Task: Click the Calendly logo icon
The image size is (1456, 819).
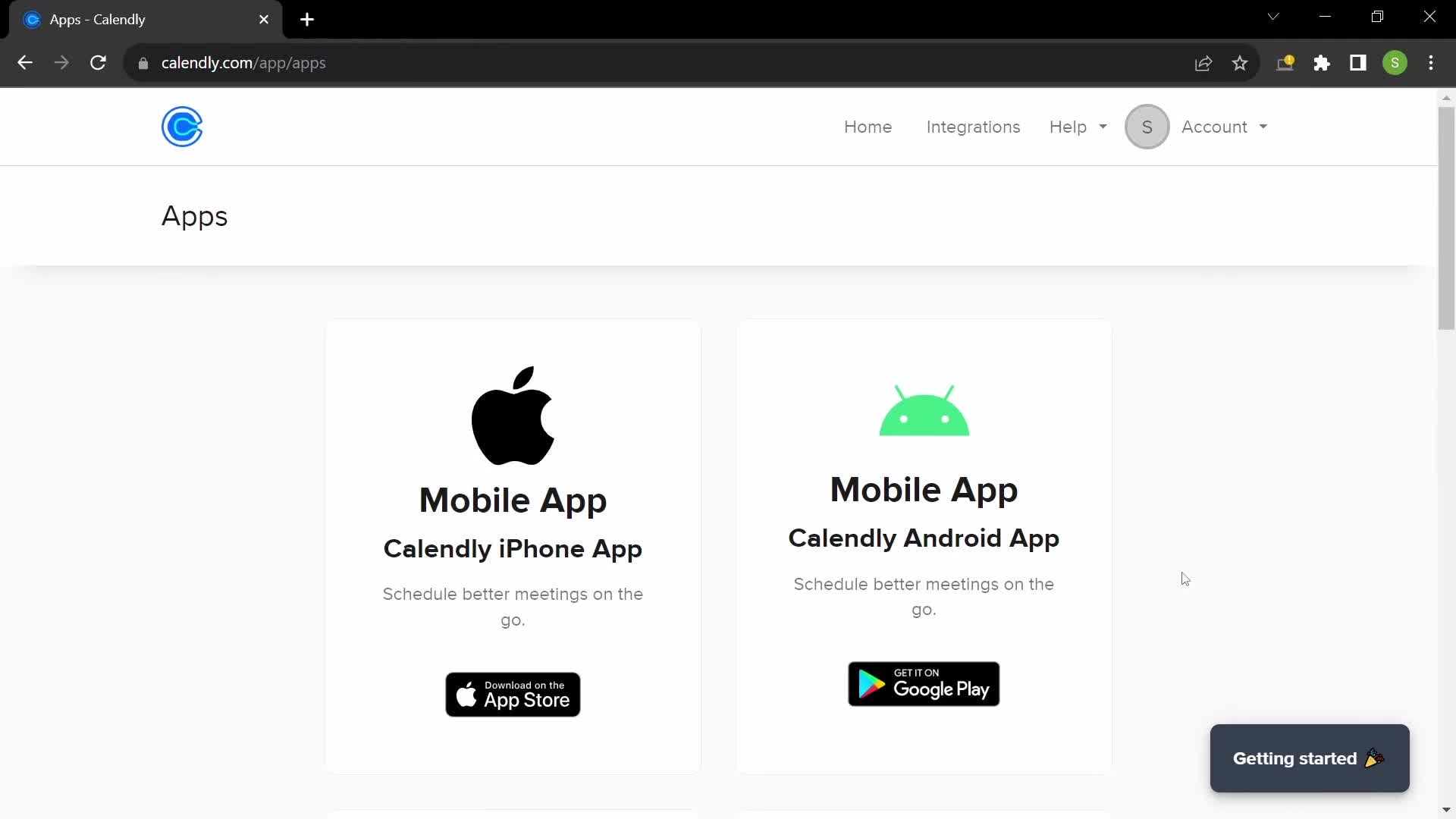Action: (x=182, y=126)
